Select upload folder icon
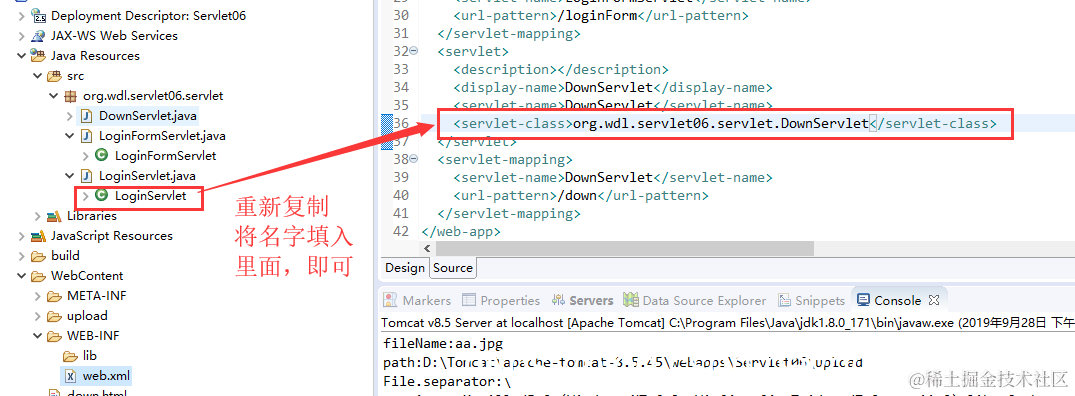Screen dimensions: 1075x396 (54, 316)
